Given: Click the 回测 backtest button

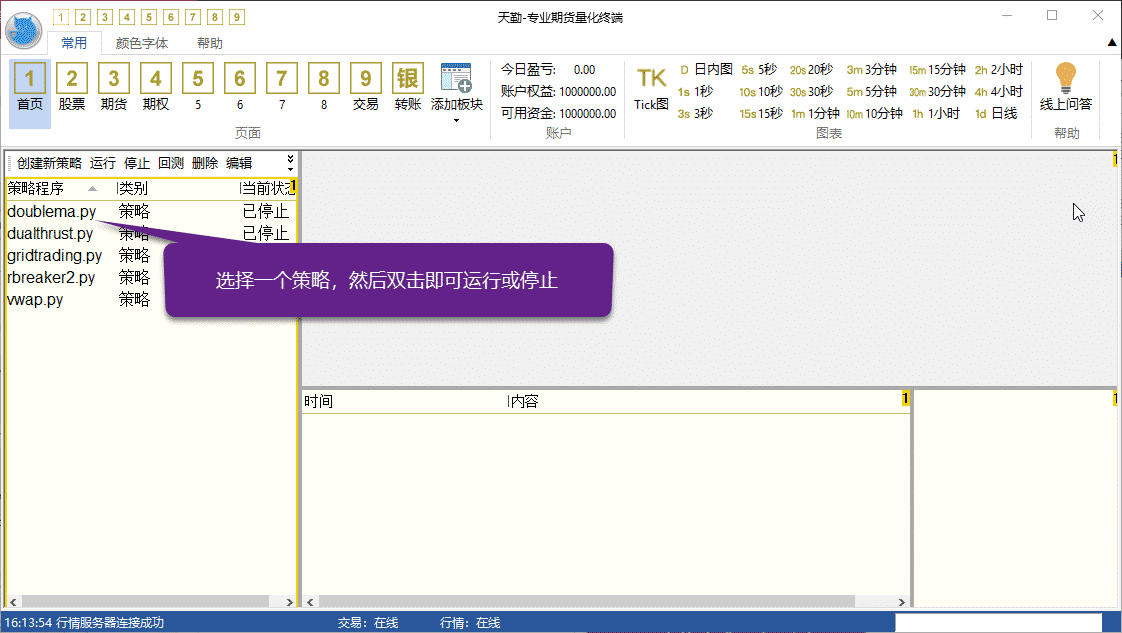Looking at the screenshot, I should (x=171, y=163).
